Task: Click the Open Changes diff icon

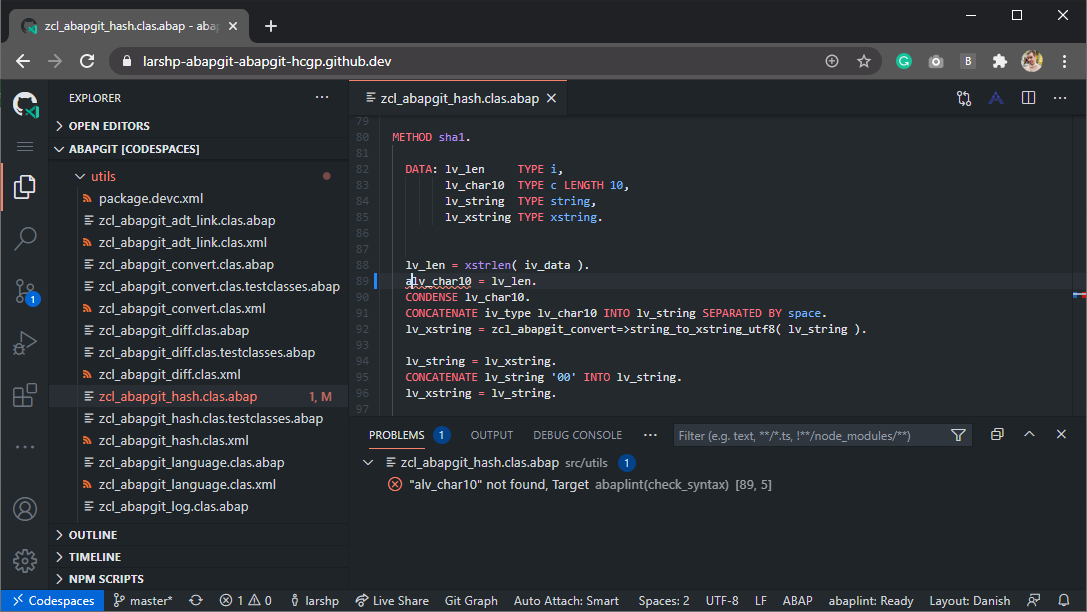Action: (963, 98)
